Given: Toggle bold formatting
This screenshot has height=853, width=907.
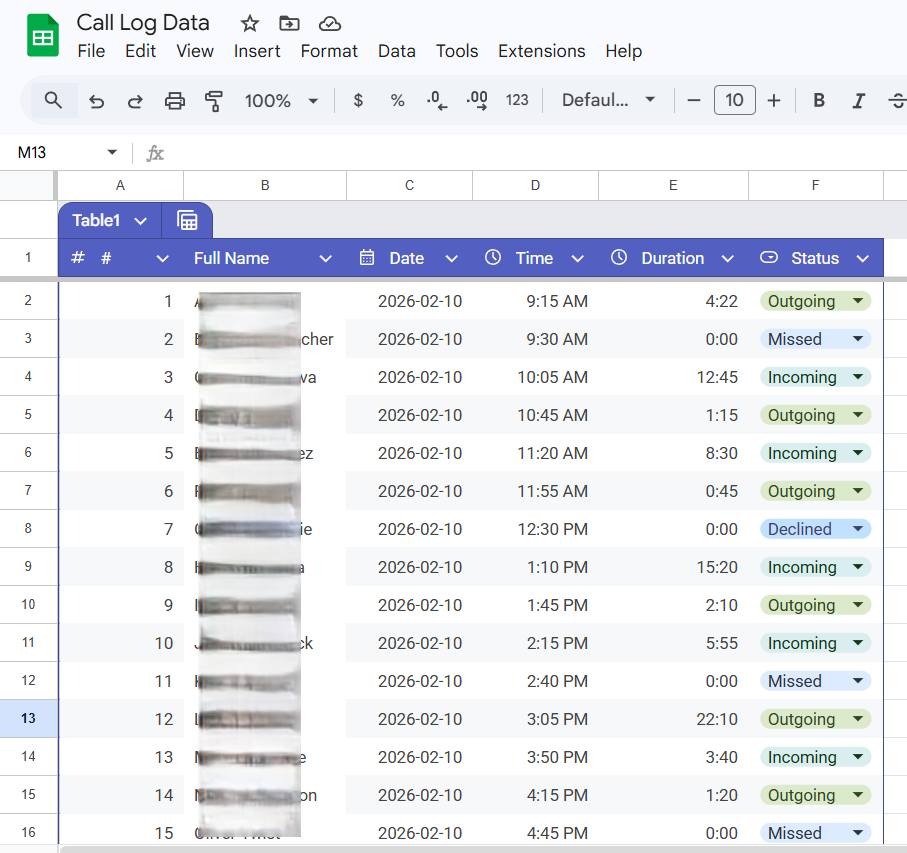Looking at the screenshot, I should (x=819, y=101).
